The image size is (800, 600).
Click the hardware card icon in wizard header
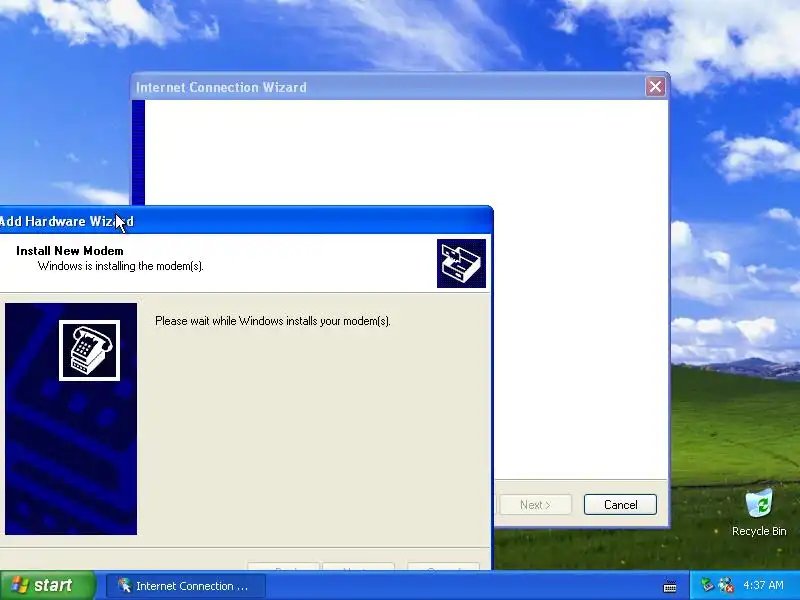pyautogui.click(x=461, y=263)
